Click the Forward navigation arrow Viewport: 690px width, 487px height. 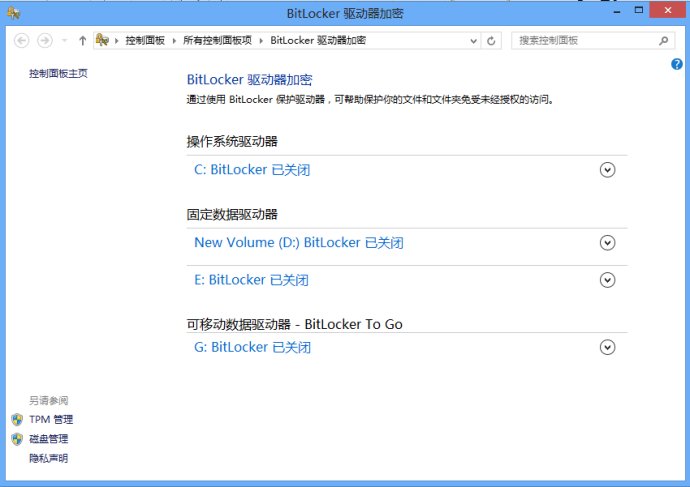tap(44, 40)
